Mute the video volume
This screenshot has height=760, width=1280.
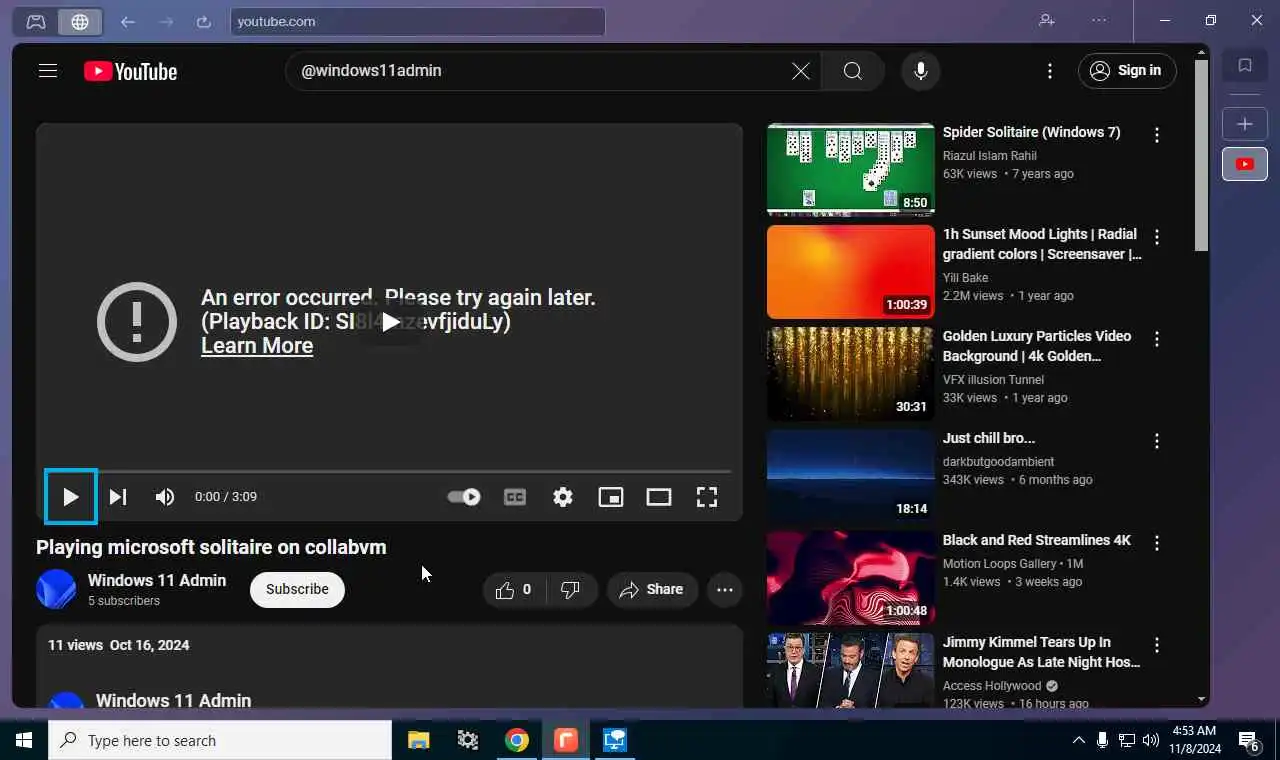point(165,497)
